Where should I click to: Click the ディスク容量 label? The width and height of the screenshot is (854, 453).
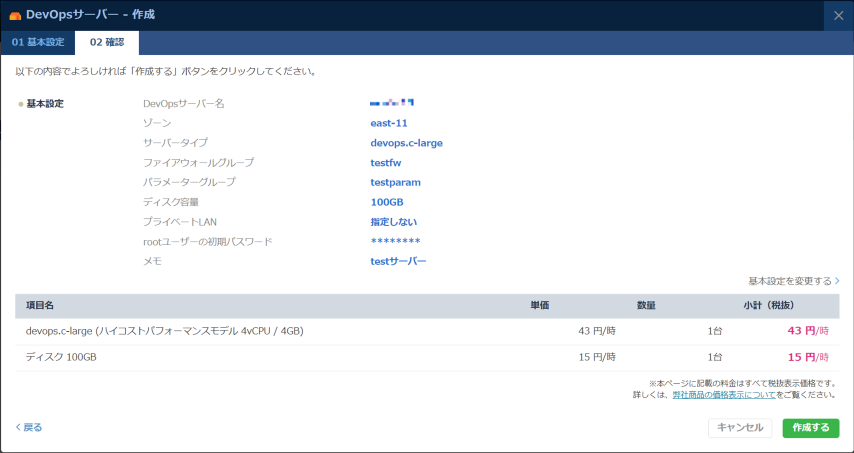point(171,203)
